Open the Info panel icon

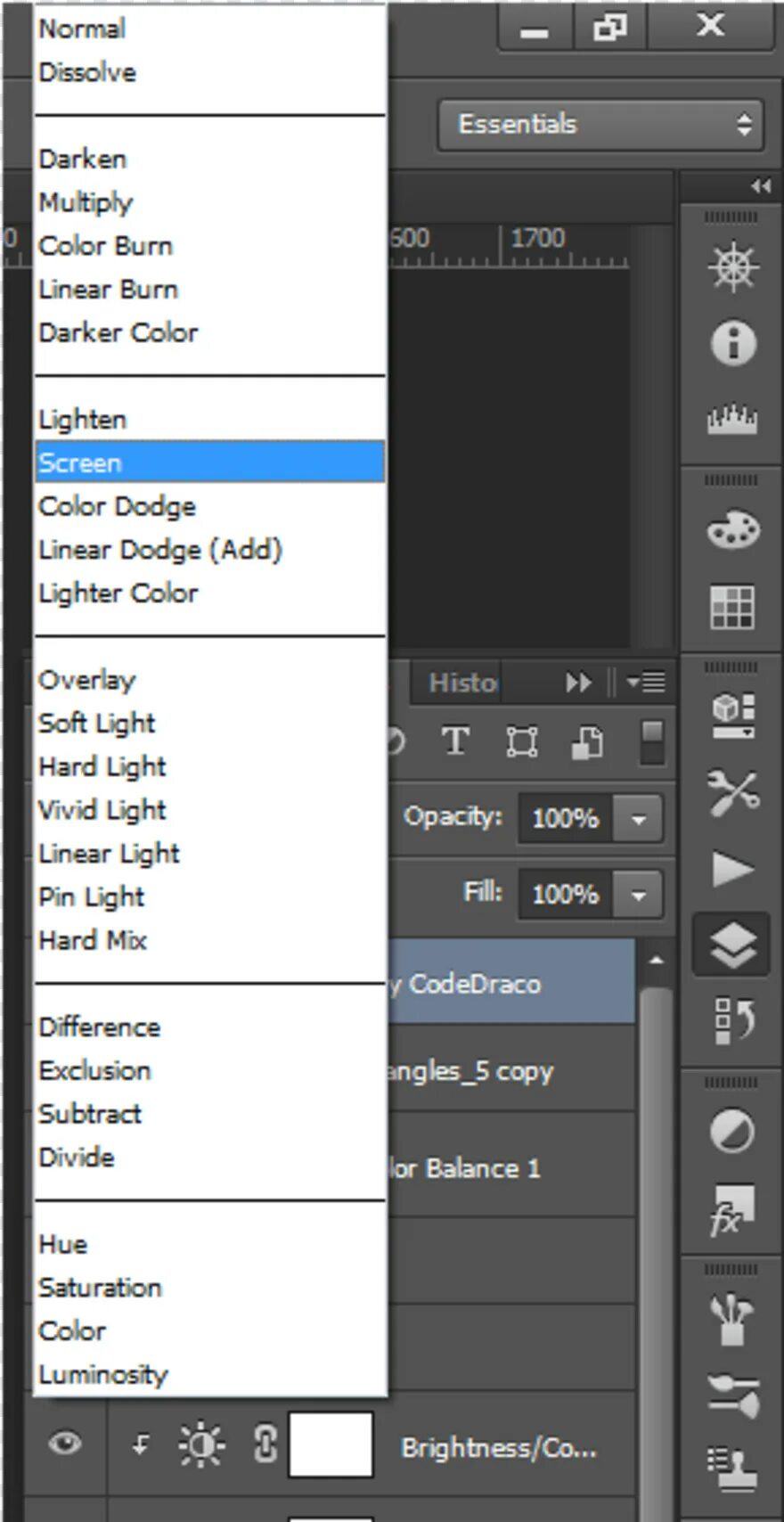point(732,343)
